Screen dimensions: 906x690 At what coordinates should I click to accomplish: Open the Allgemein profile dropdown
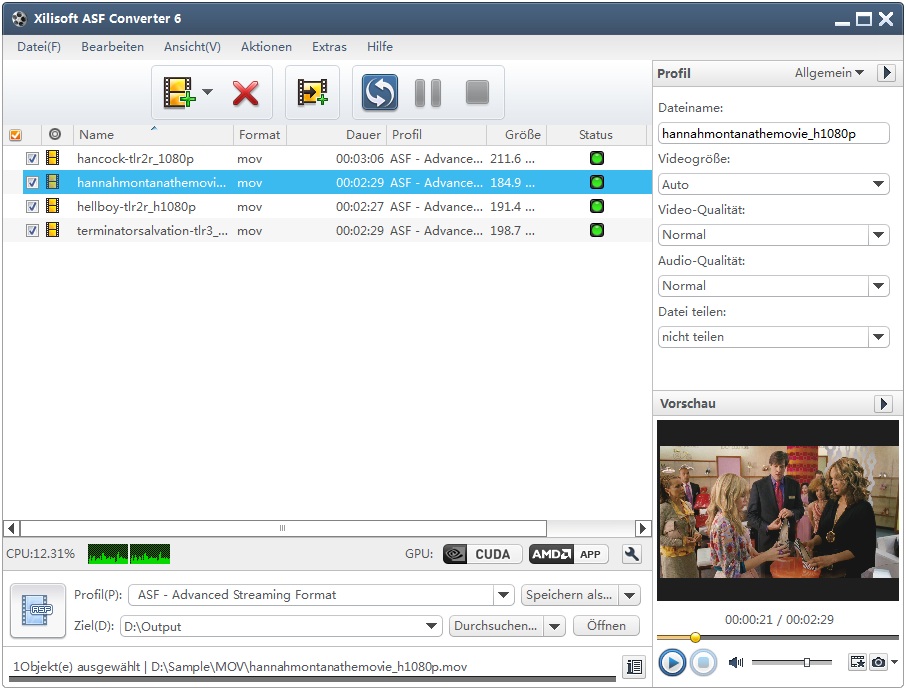point(829,73)
